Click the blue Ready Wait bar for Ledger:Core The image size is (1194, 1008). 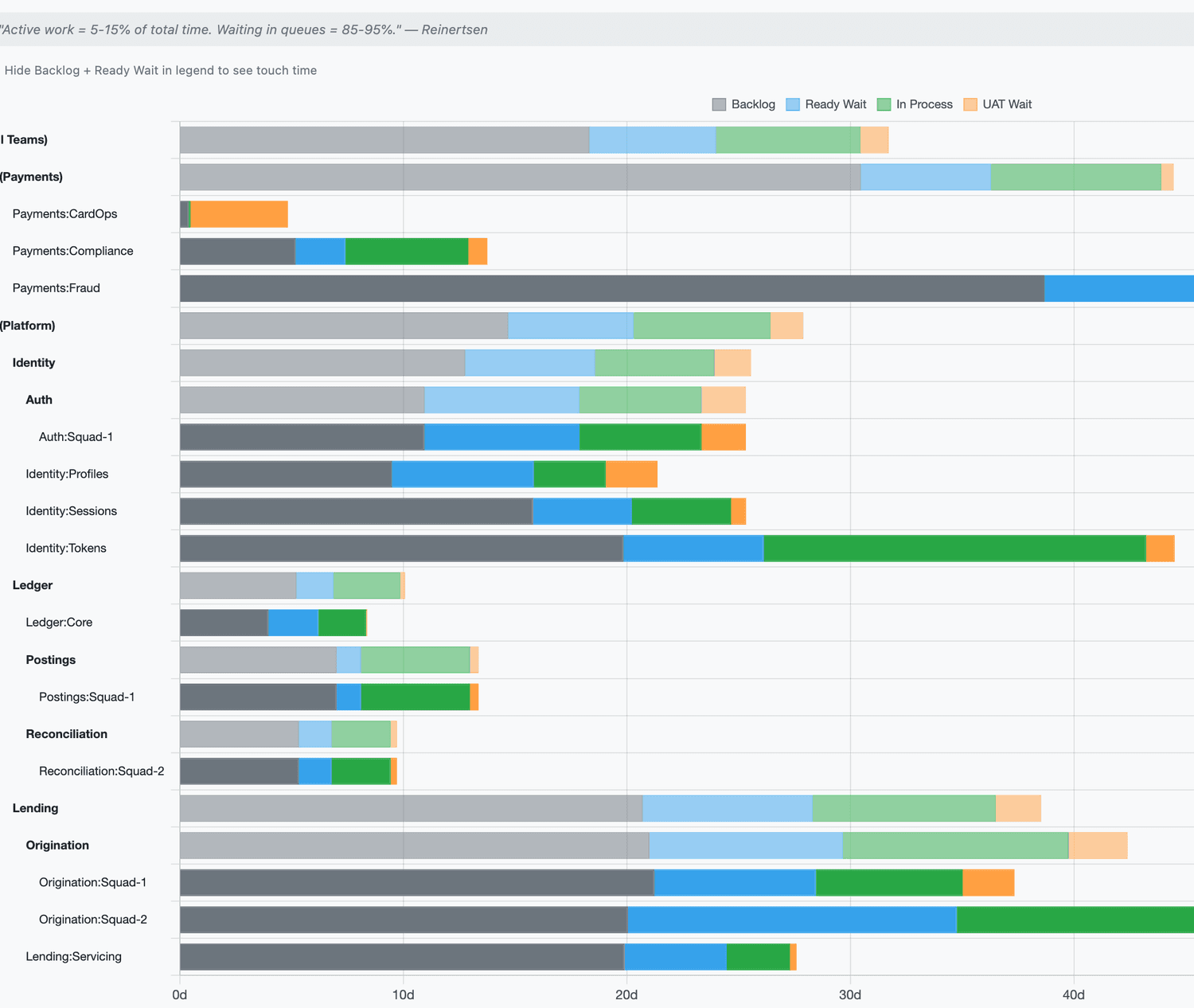(293, 623)
